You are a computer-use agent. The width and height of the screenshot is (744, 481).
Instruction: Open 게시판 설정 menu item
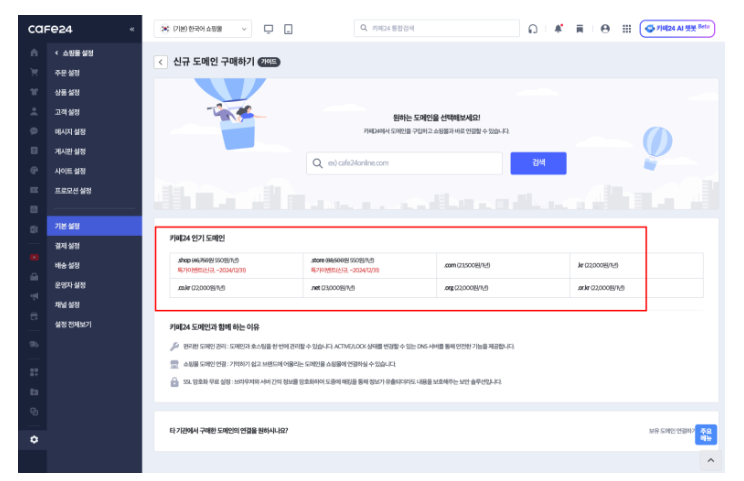(x=70, y=151)
